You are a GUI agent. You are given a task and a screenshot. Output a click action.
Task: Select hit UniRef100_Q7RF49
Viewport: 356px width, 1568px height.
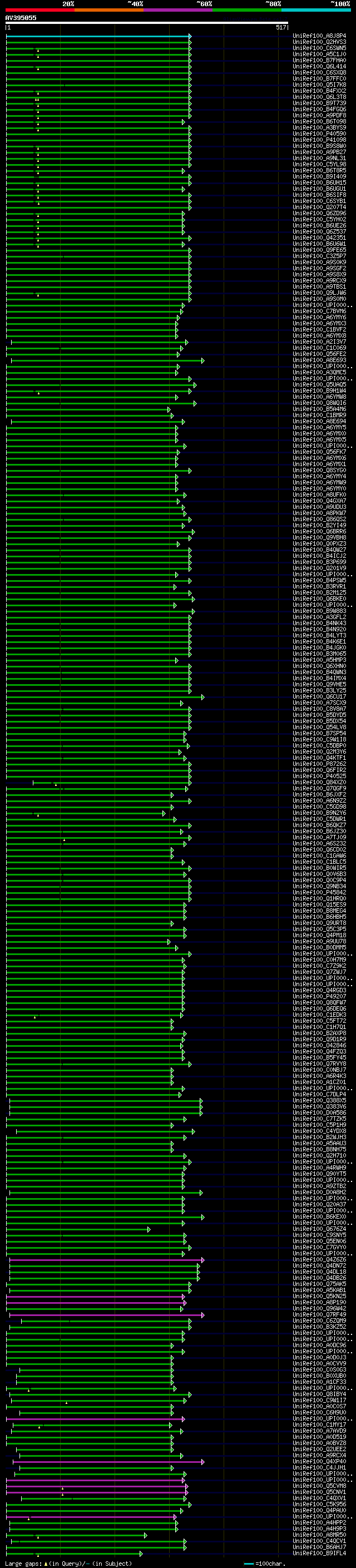coord(319,1315)
